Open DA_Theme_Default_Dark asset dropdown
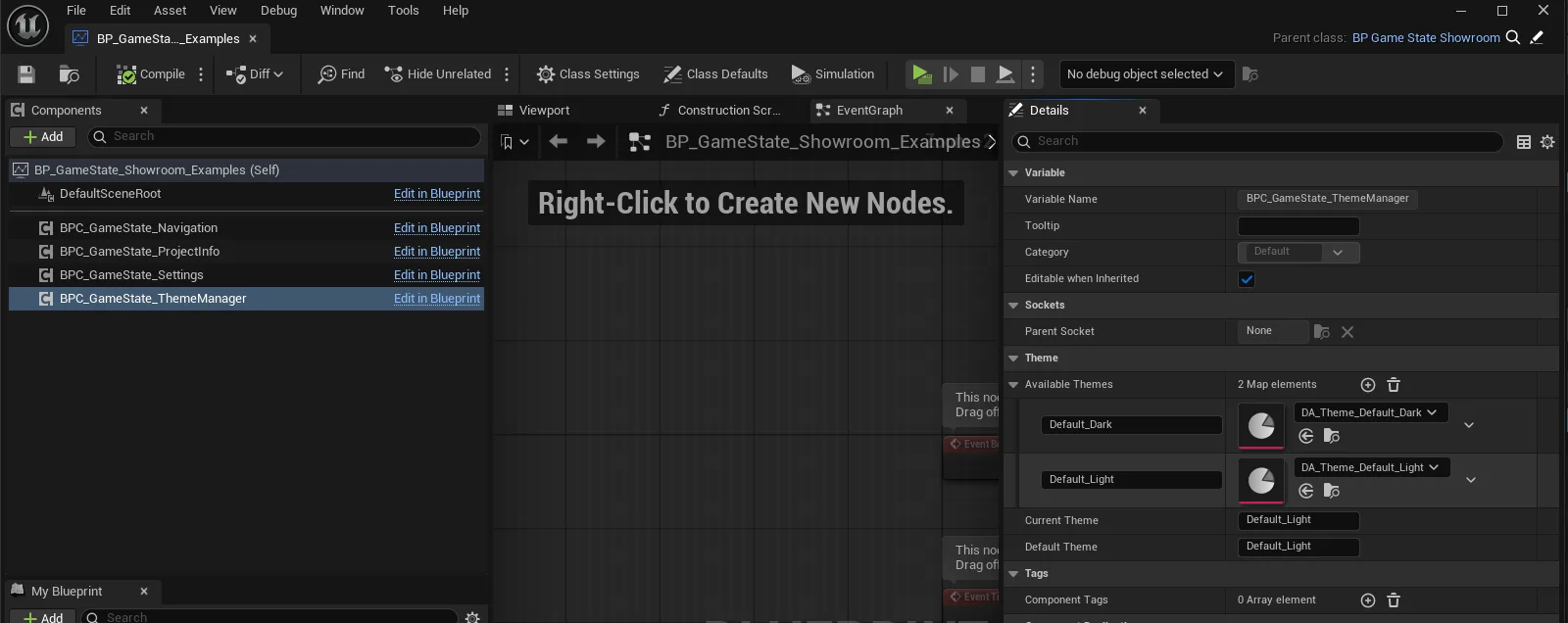1568x623 pixels. [x=1370, y=412]
